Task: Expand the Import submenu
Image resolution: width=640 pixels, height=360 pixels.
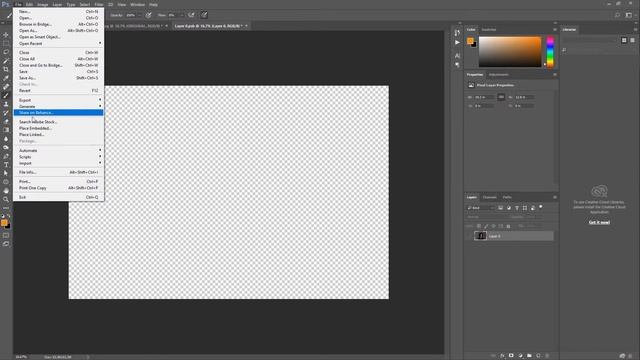Action: (58, 163)
